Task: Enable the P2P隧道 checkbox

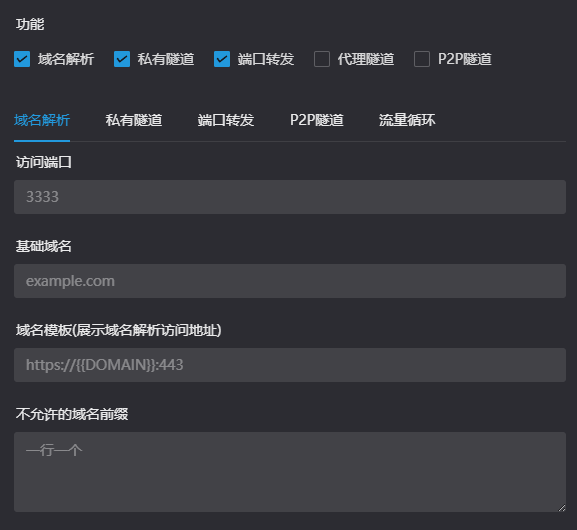Action: click(x=422, y=59)
